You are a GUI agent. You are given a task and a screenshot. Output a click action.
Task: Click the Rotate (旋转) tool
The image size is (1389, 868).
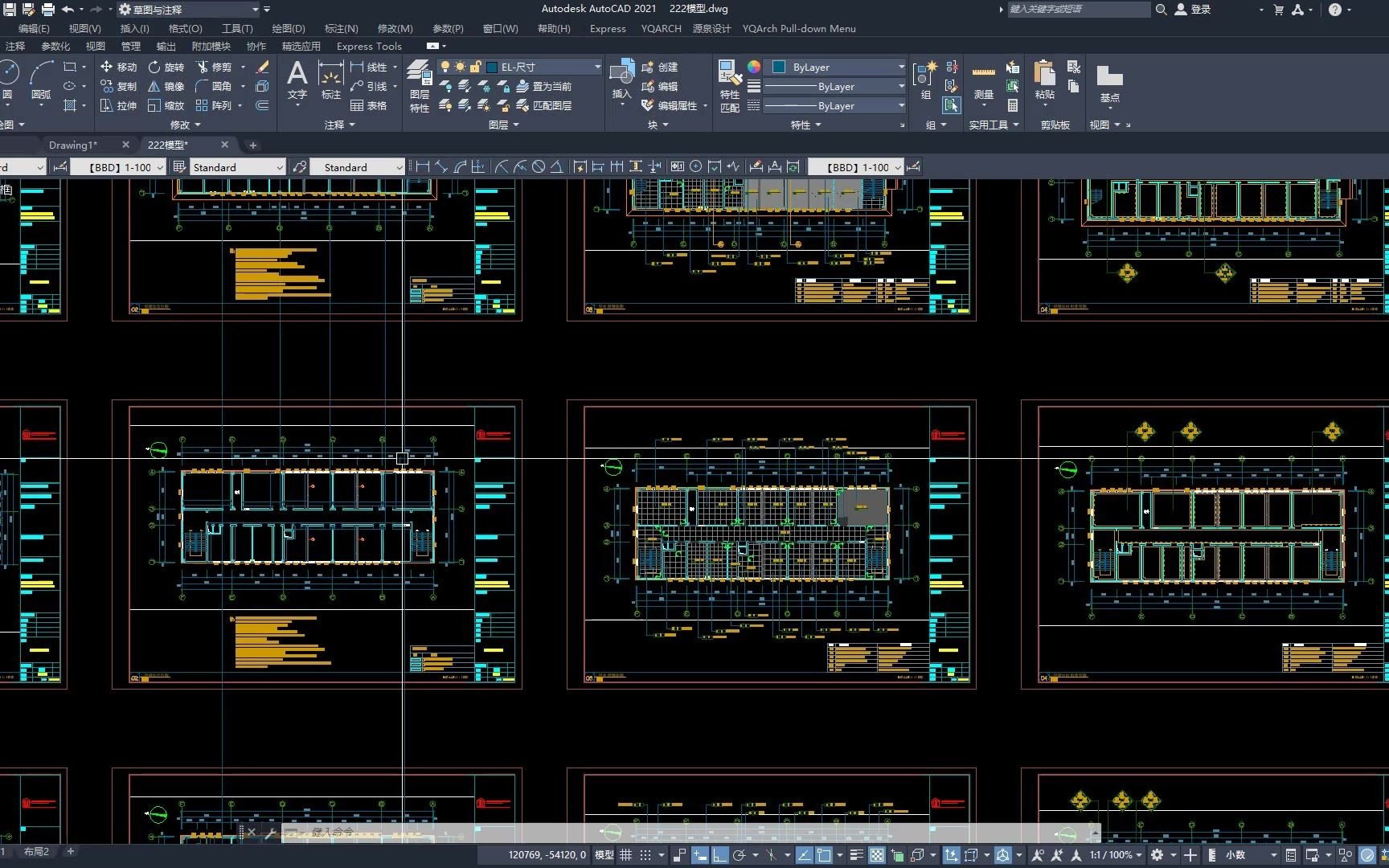coord(166,67)
